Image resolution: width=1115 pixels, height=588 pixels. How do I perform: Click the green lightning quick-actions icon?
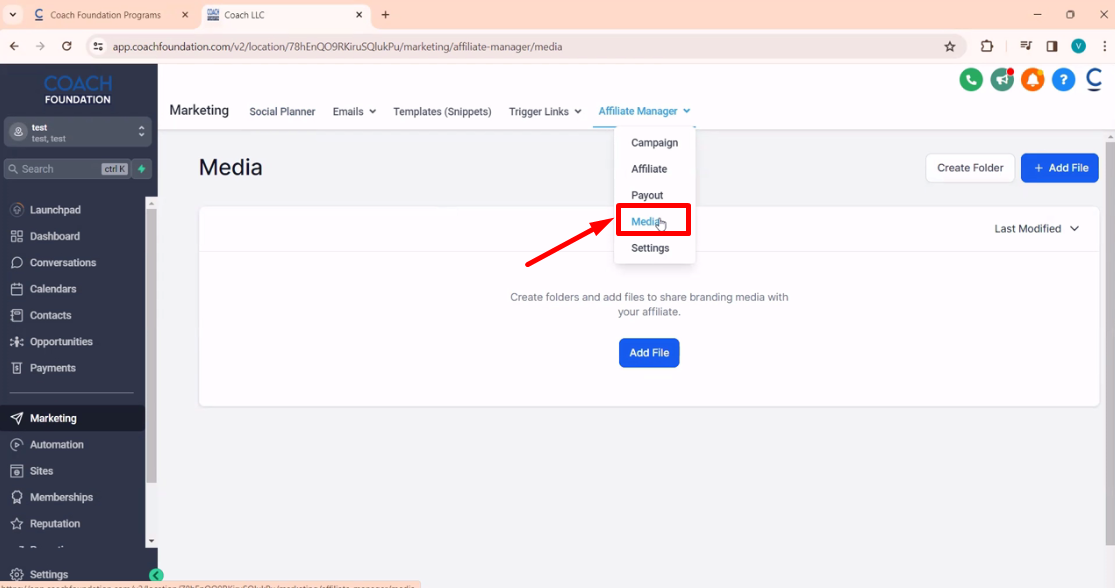point(142,169)
